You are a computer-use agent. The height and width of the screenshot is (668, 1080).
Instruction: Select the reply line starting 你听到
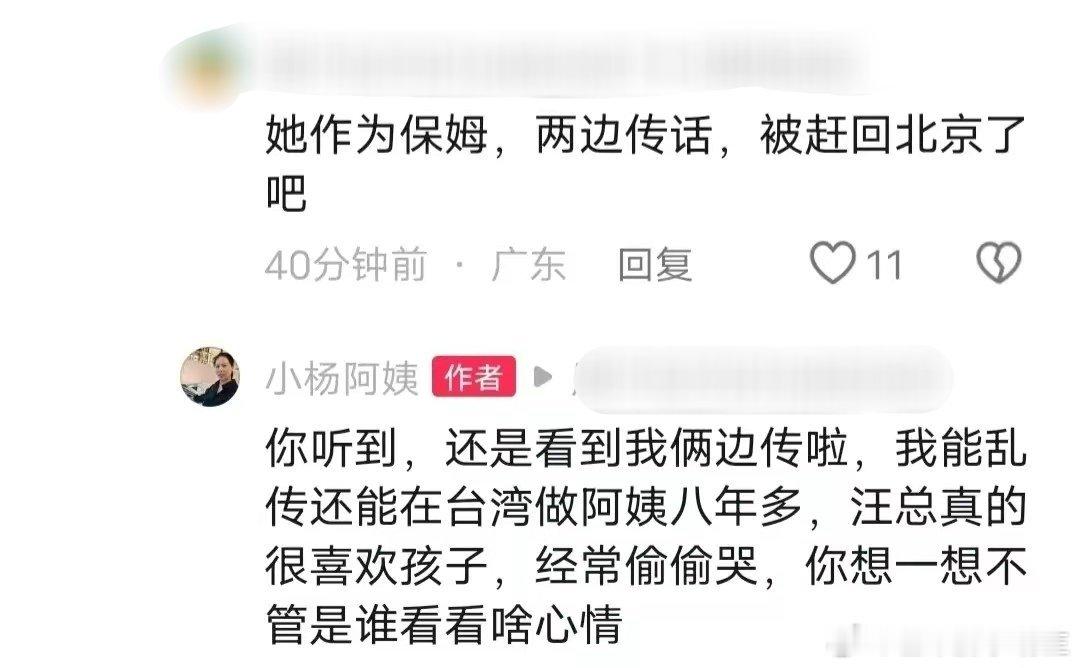[646, 449]
